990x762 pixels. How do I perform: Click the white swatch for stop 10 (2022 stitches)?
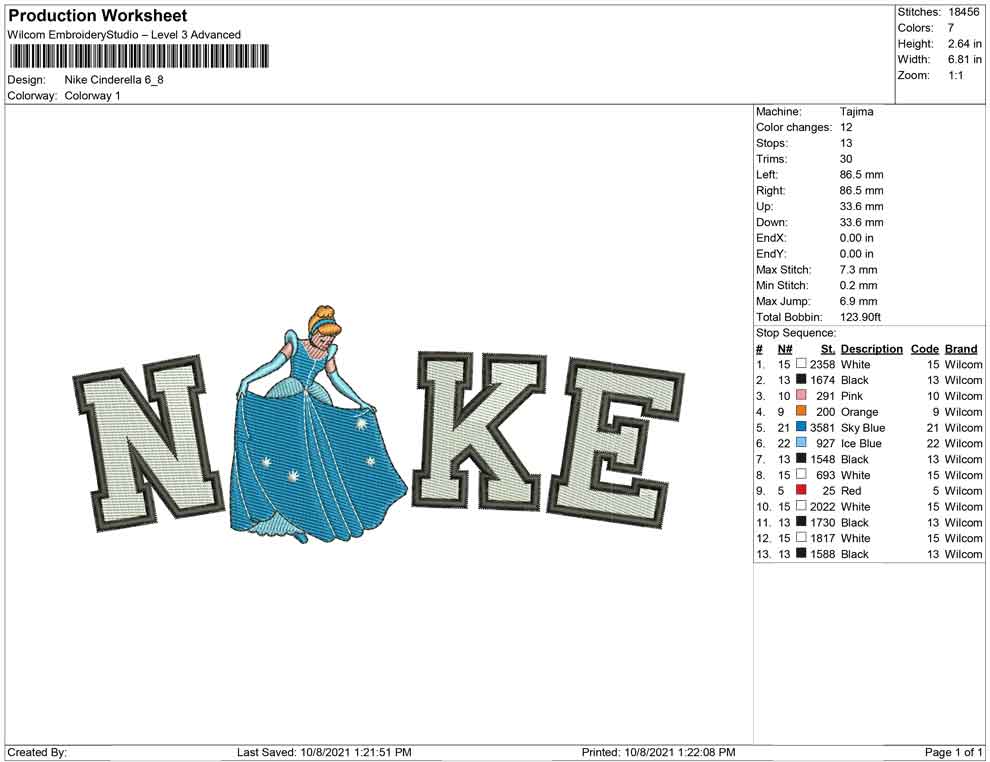click(x=801, y=506)
